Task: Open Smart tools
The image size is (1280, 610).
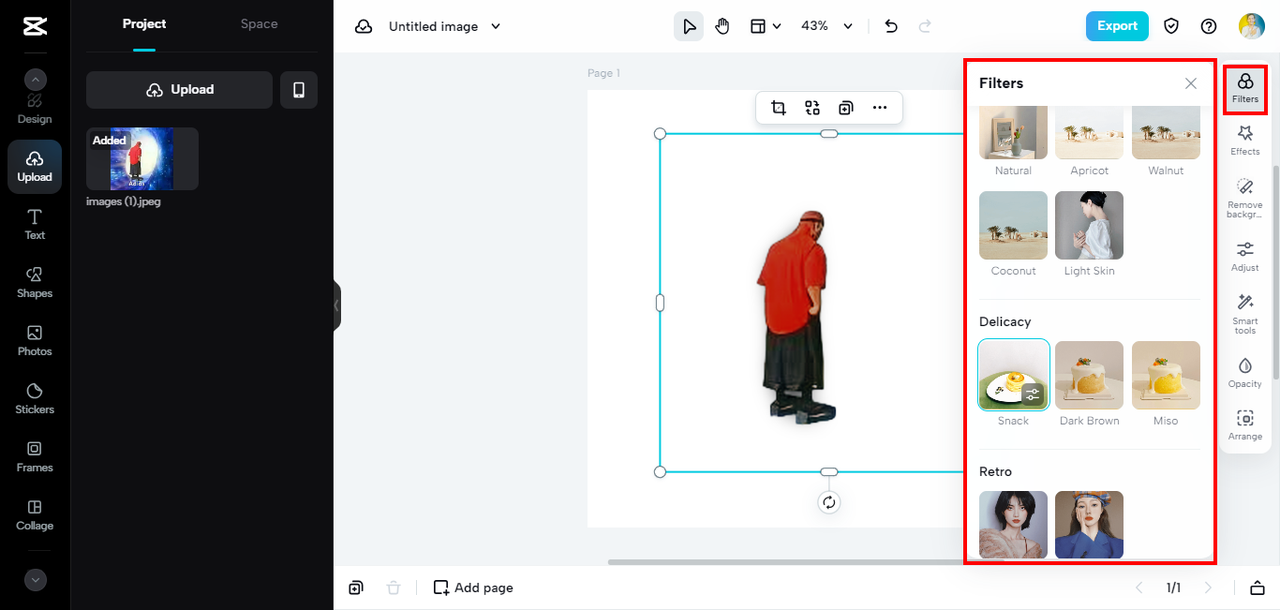Action: point(1245,314)
